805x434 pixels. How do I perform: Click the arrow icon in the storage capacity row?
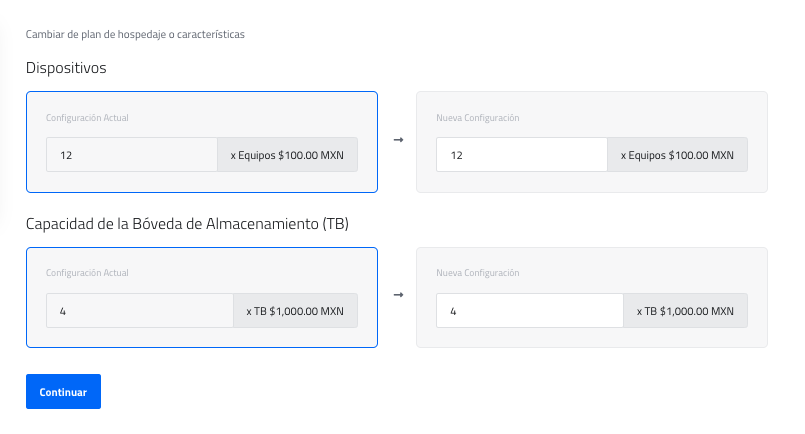coord(398,295)
